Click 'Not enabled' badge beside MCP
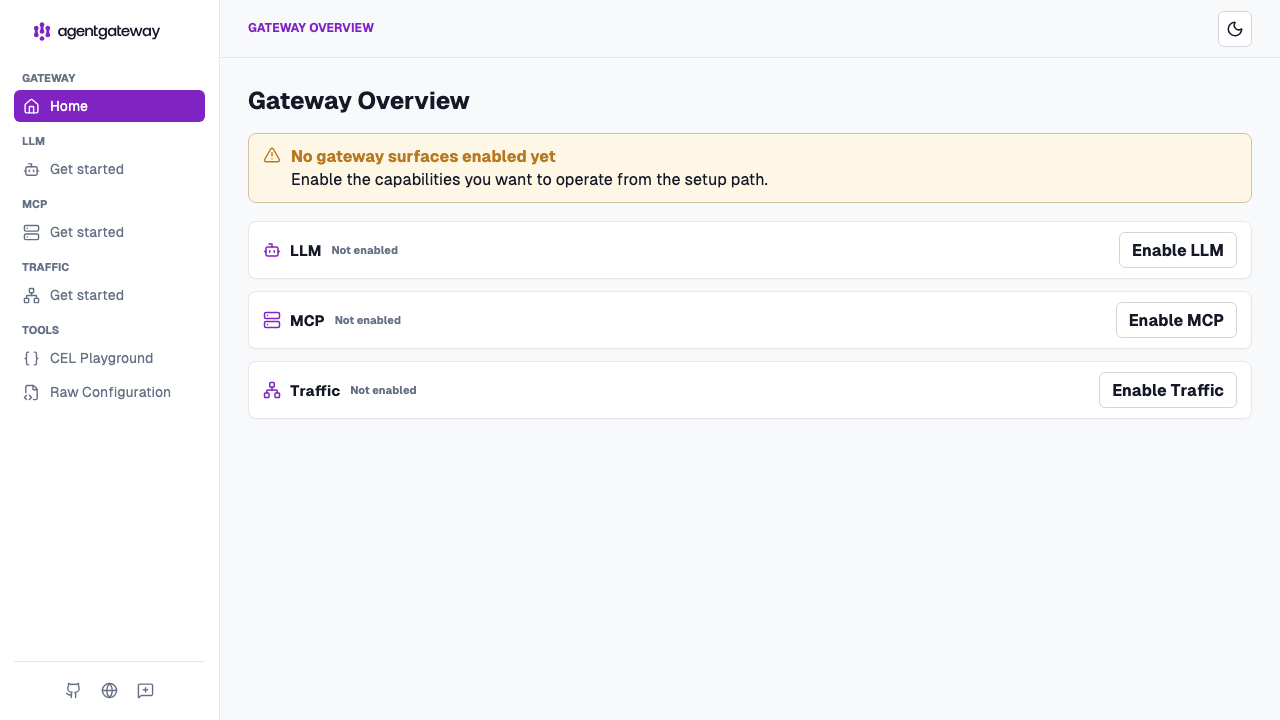 coord(368,320)
